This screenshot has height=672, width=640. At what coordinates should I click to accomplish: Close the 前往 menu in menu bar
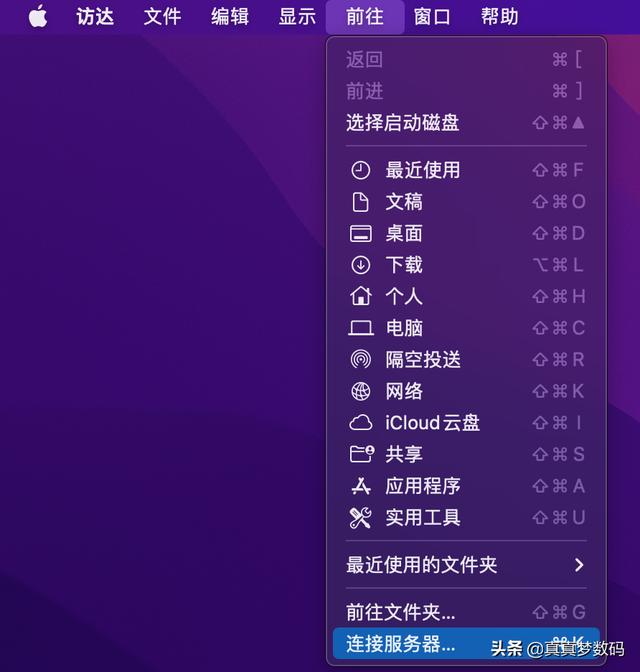pyautogui.click(x=365, y=17)
